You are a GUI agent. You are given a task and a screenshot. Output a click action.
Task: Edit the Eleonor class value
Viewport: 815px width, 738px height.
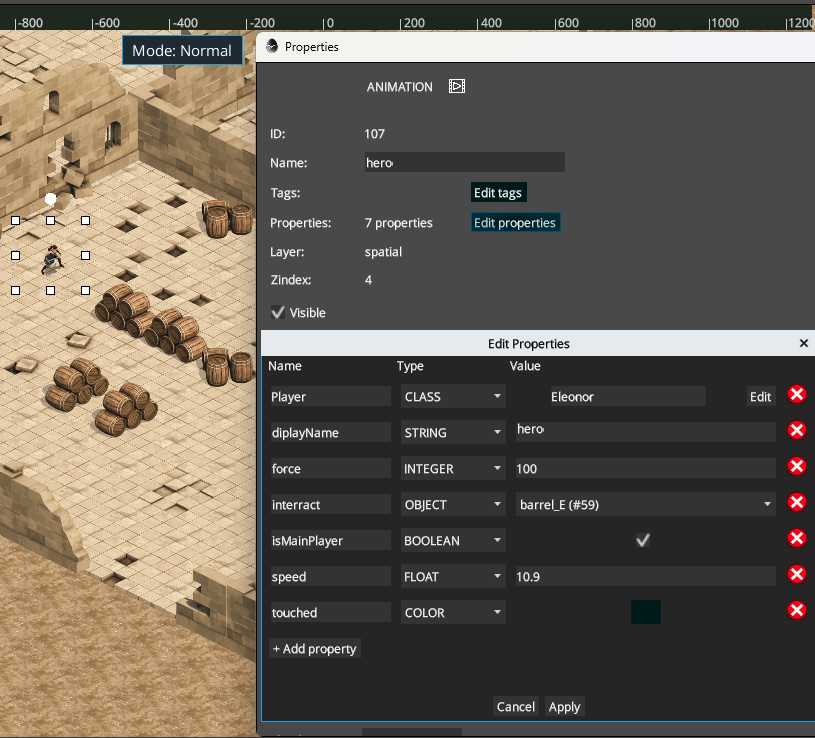click(760, 397)
